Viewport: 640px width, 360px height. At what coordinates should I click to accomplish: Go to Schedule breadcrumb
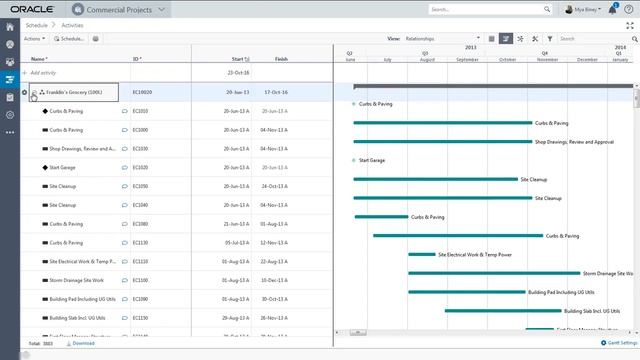[x=36, y=25]
